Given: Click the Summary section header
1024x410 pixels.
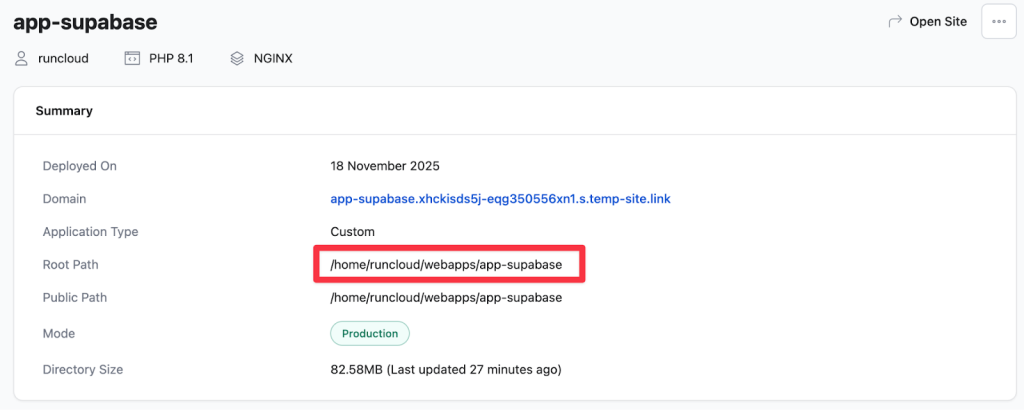Looking at the screenshot, I should pyautogui.click(x=64, y=111).
